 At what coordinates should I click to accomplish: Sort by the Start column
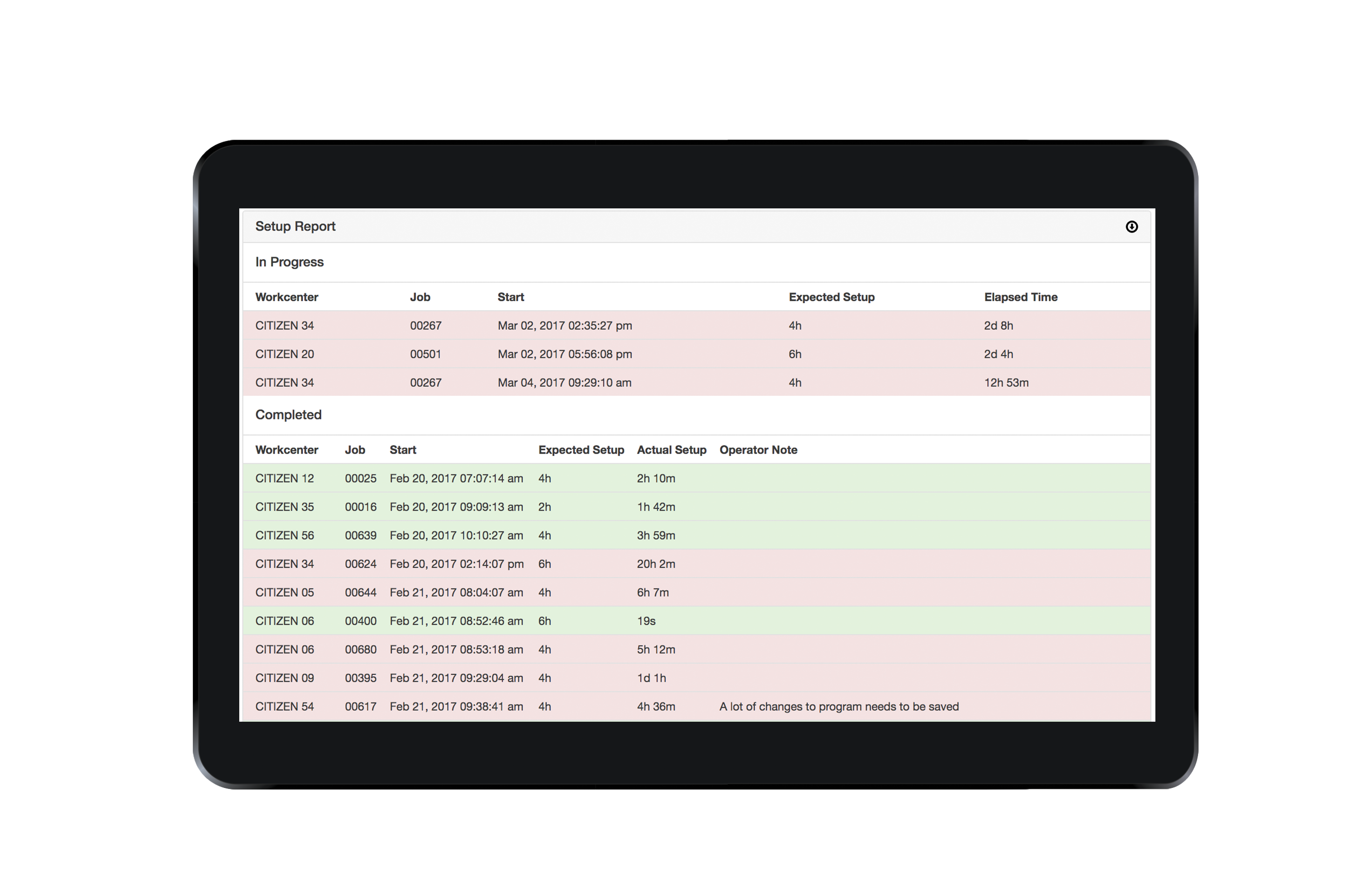pos(510,297)
